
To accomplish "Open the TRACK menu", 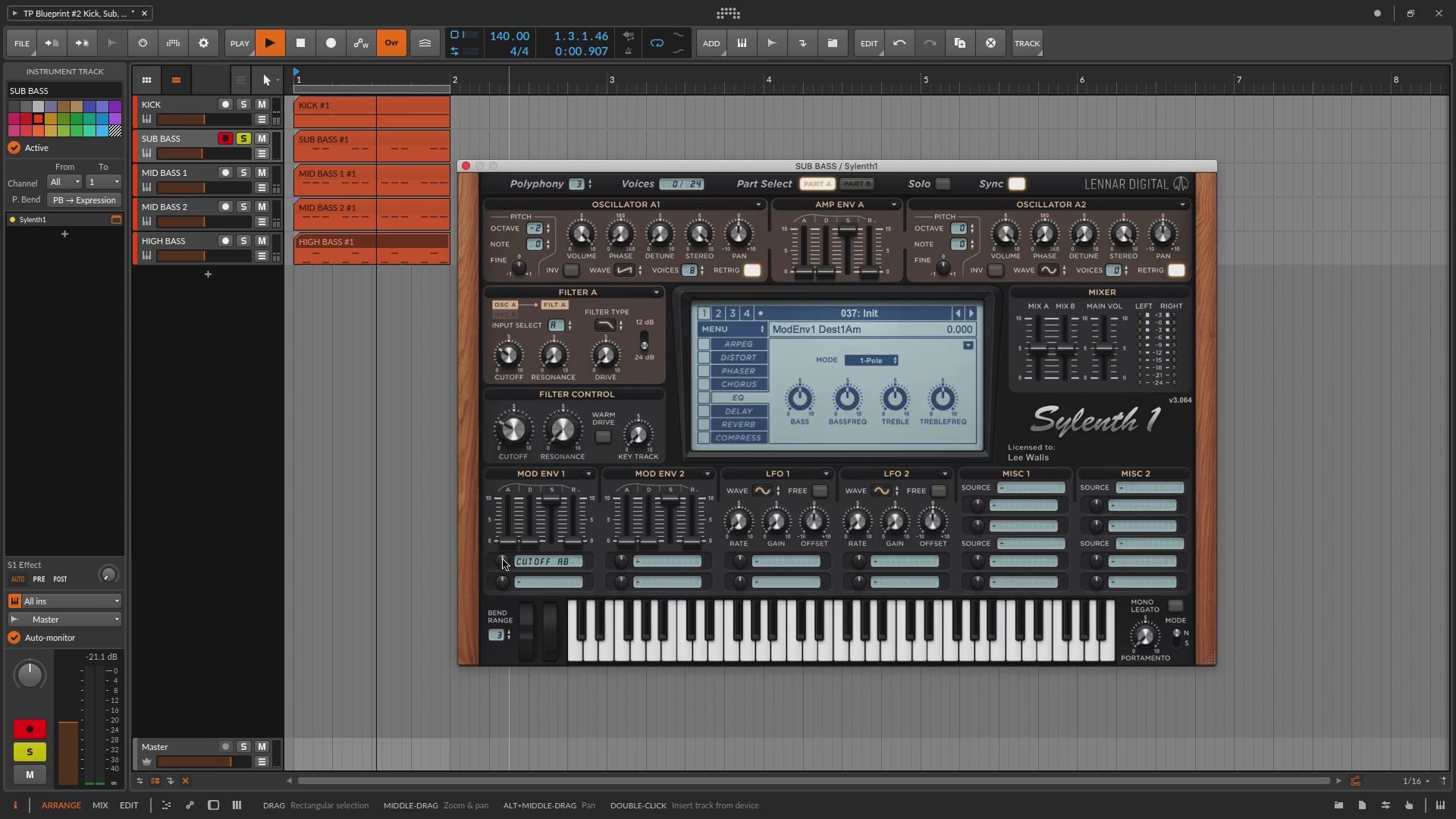I will [x=1027, y=43].
